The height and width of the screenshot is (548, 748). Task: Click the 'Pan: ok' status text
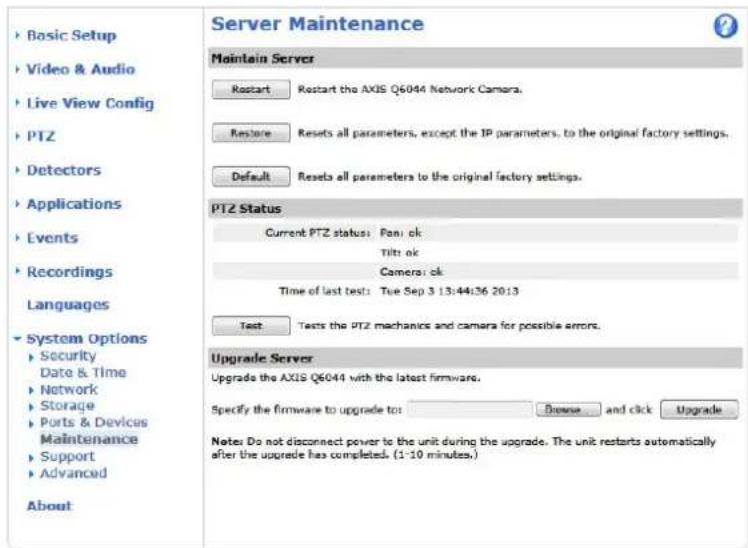[x=401, y=233]
